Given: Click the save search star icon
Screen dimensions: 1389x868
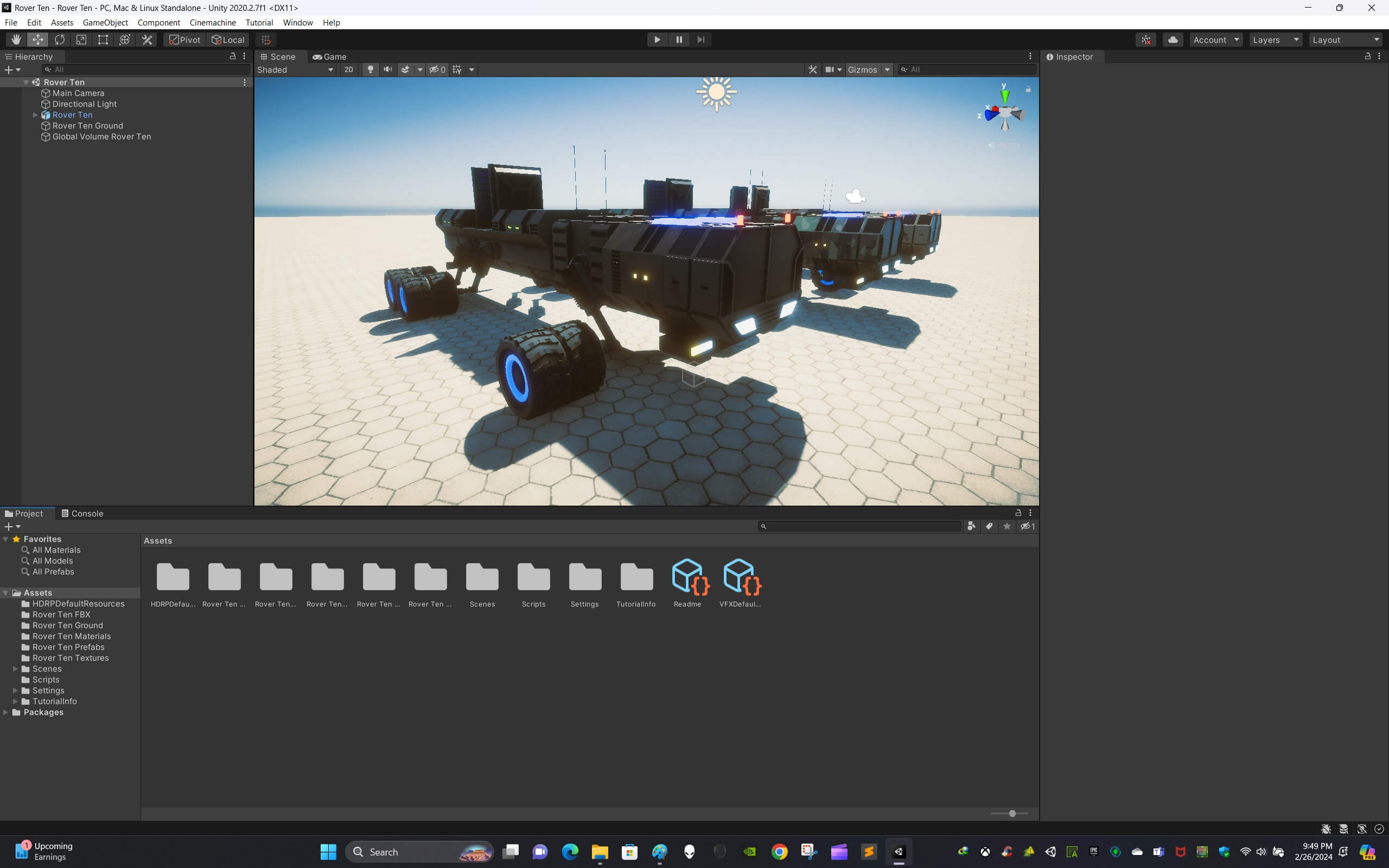Looking at the screenshot, I should tap(1006, 526).
